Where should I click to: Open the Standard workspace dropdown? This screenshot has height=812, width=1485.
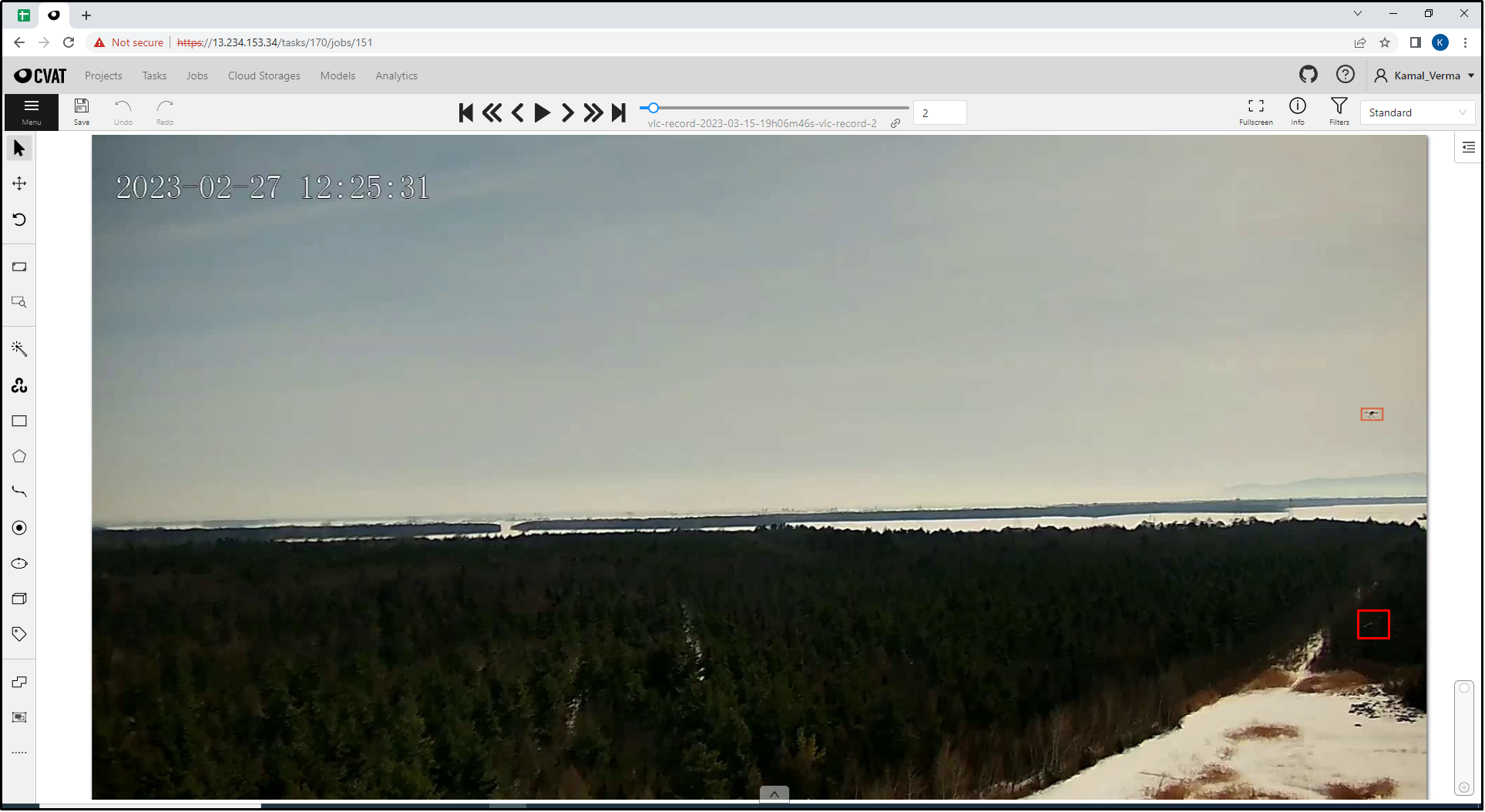1417,112
